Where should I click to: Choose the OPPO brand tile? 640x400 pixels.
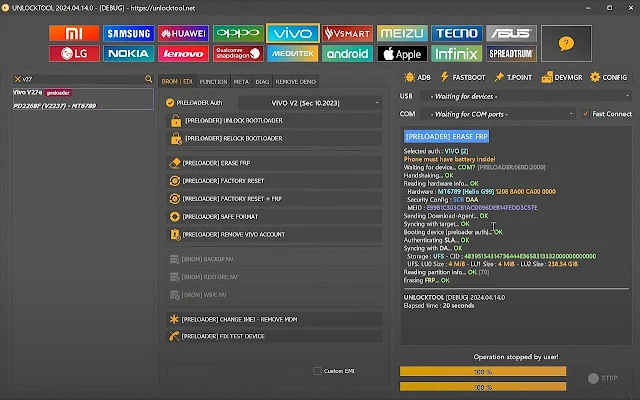238,33
